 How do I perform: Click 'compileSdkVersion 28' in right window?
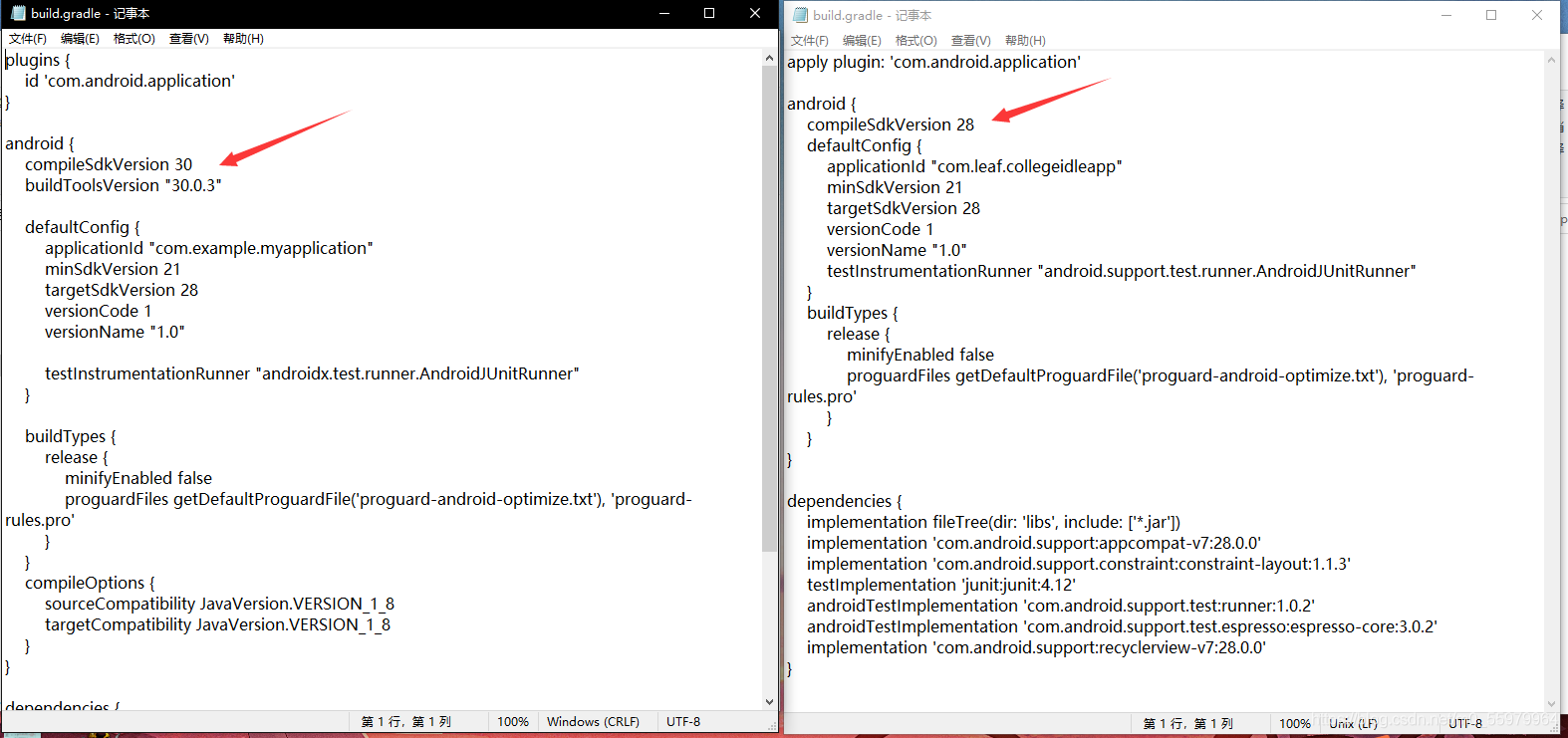[x=891, y=124]
